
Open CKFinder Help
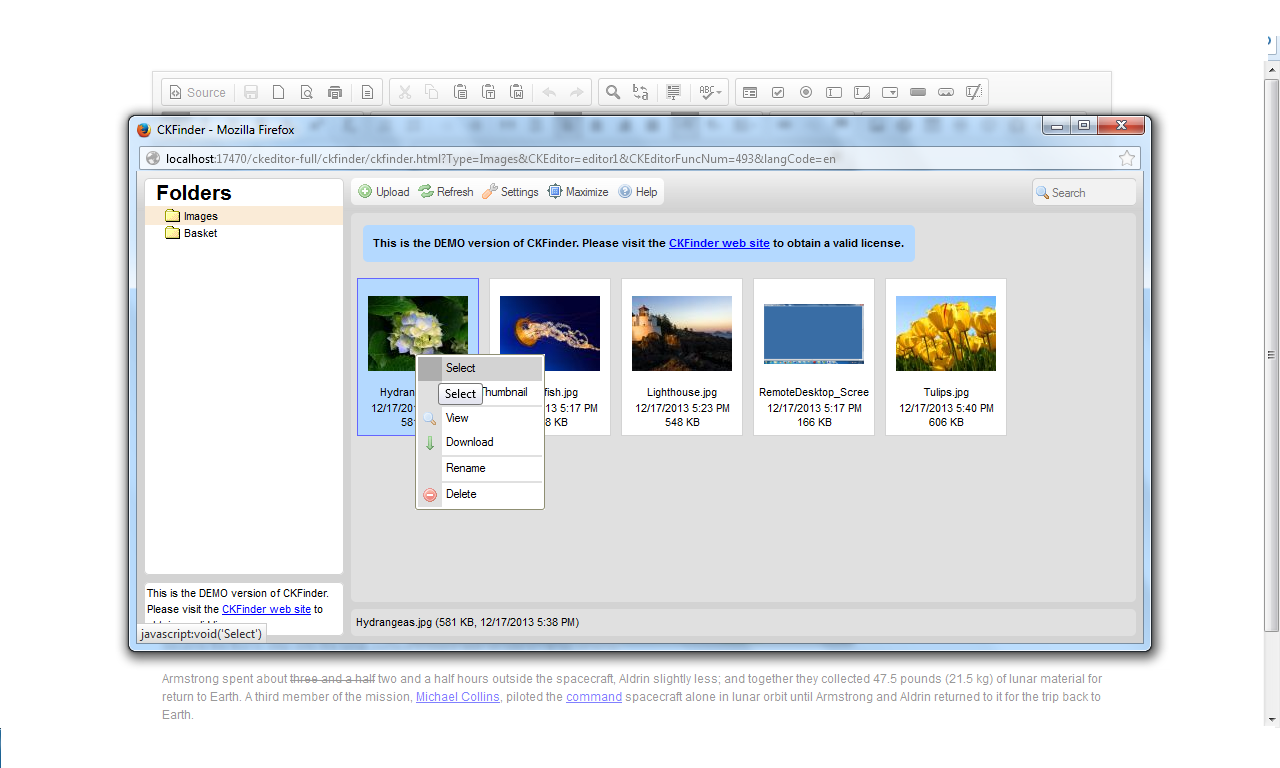638,192
